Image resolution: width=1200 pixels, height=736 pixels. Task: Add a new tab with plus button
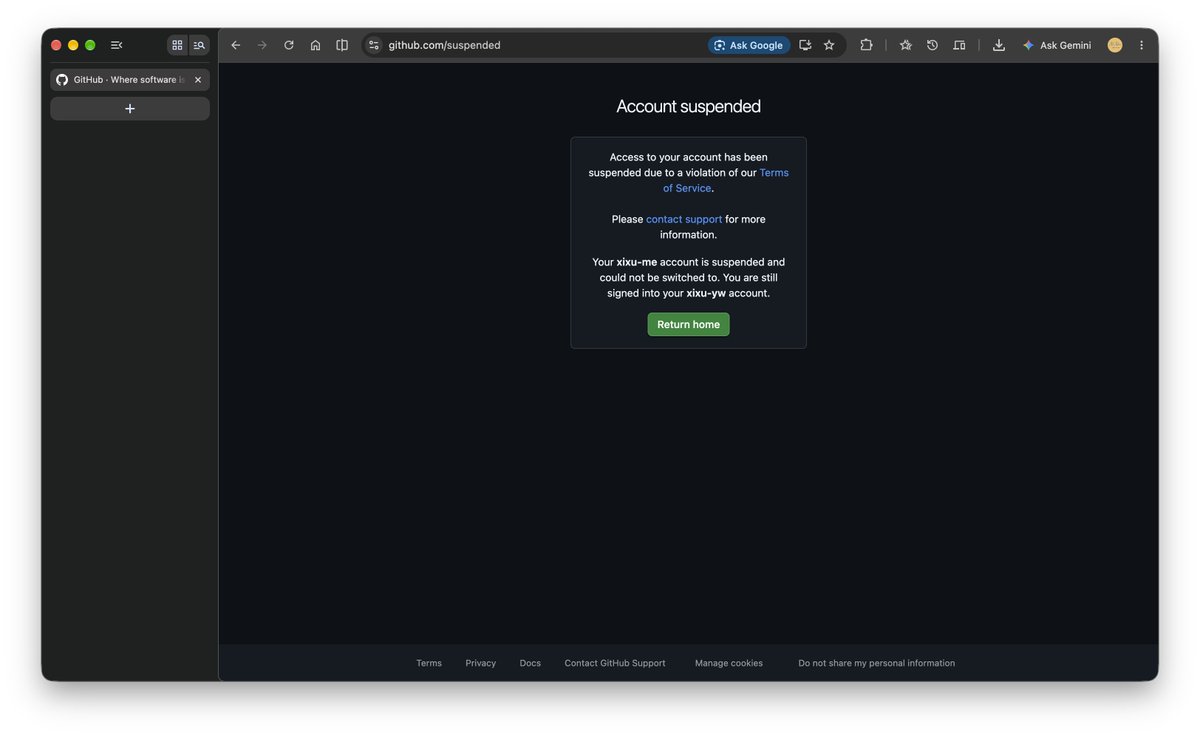tap(130, 108)
